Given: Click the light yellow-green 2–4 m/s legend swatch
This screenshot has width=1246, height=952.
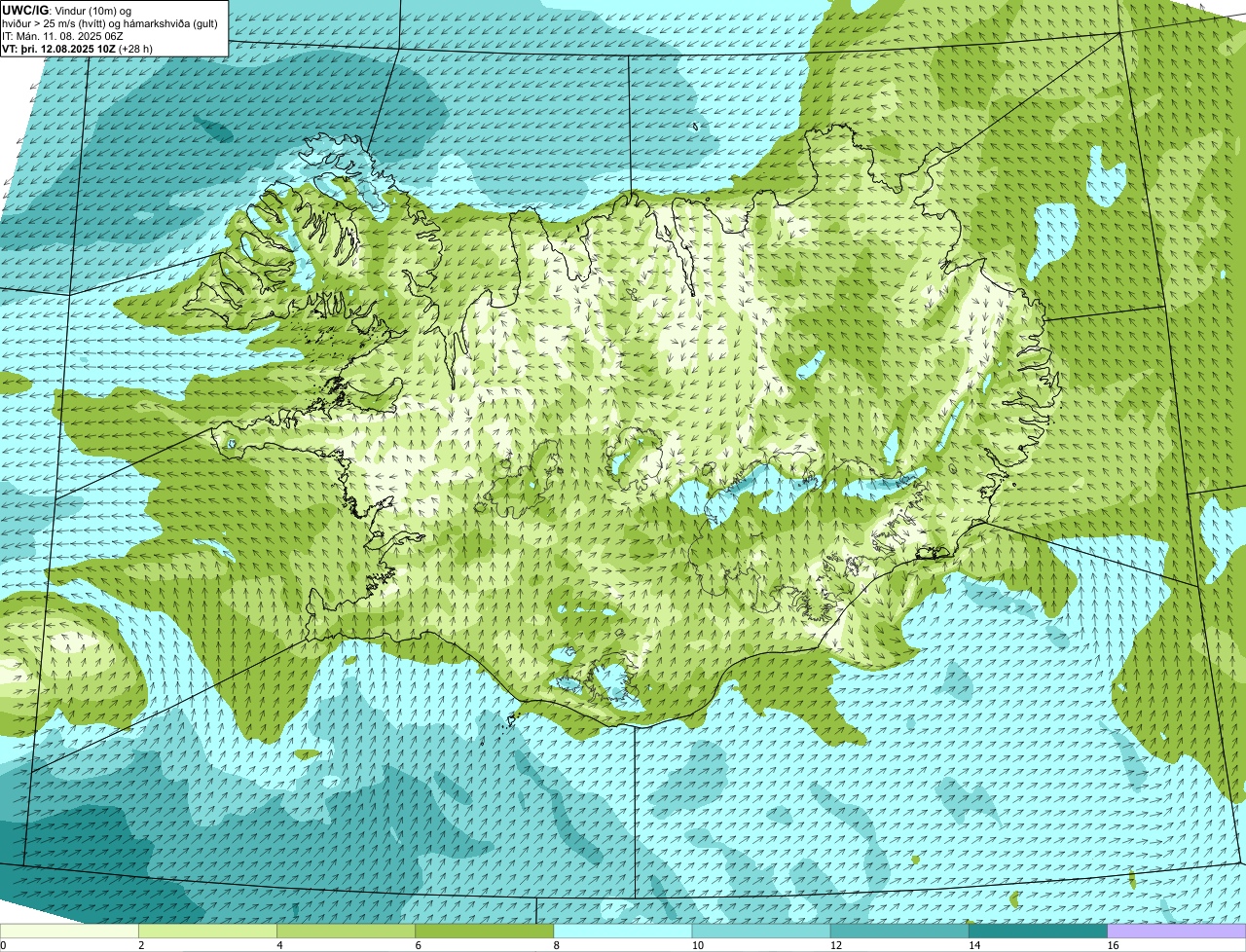Looking at the screenshot, I should (207, 932).
